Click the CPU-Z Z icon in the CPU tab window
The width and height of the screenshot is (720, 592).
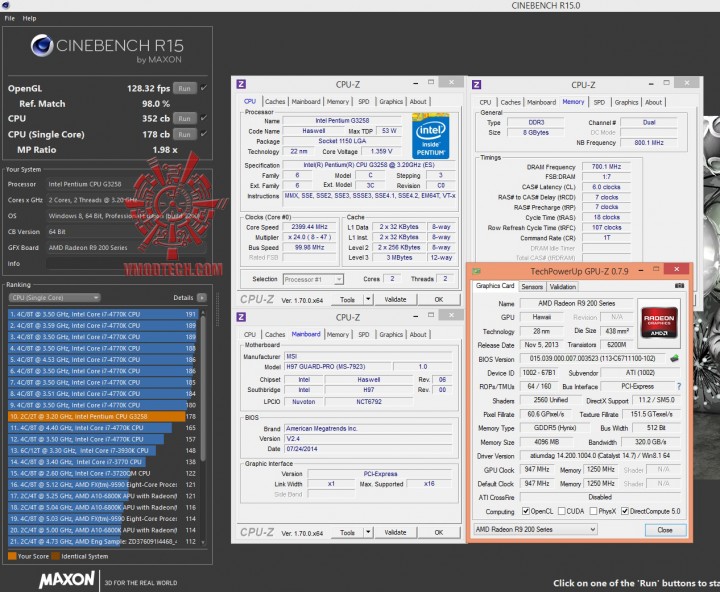pyautogui.click(x=241, y=84)
